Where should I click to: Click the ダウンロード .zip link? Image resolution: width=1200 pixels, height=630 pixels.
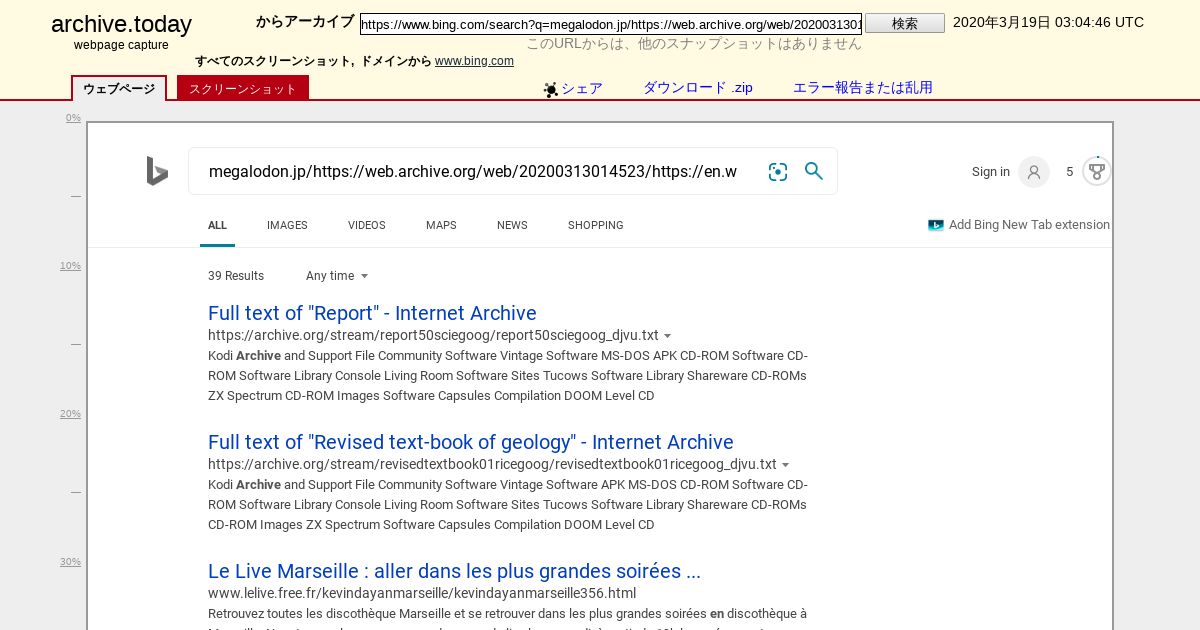coord(698,87)
